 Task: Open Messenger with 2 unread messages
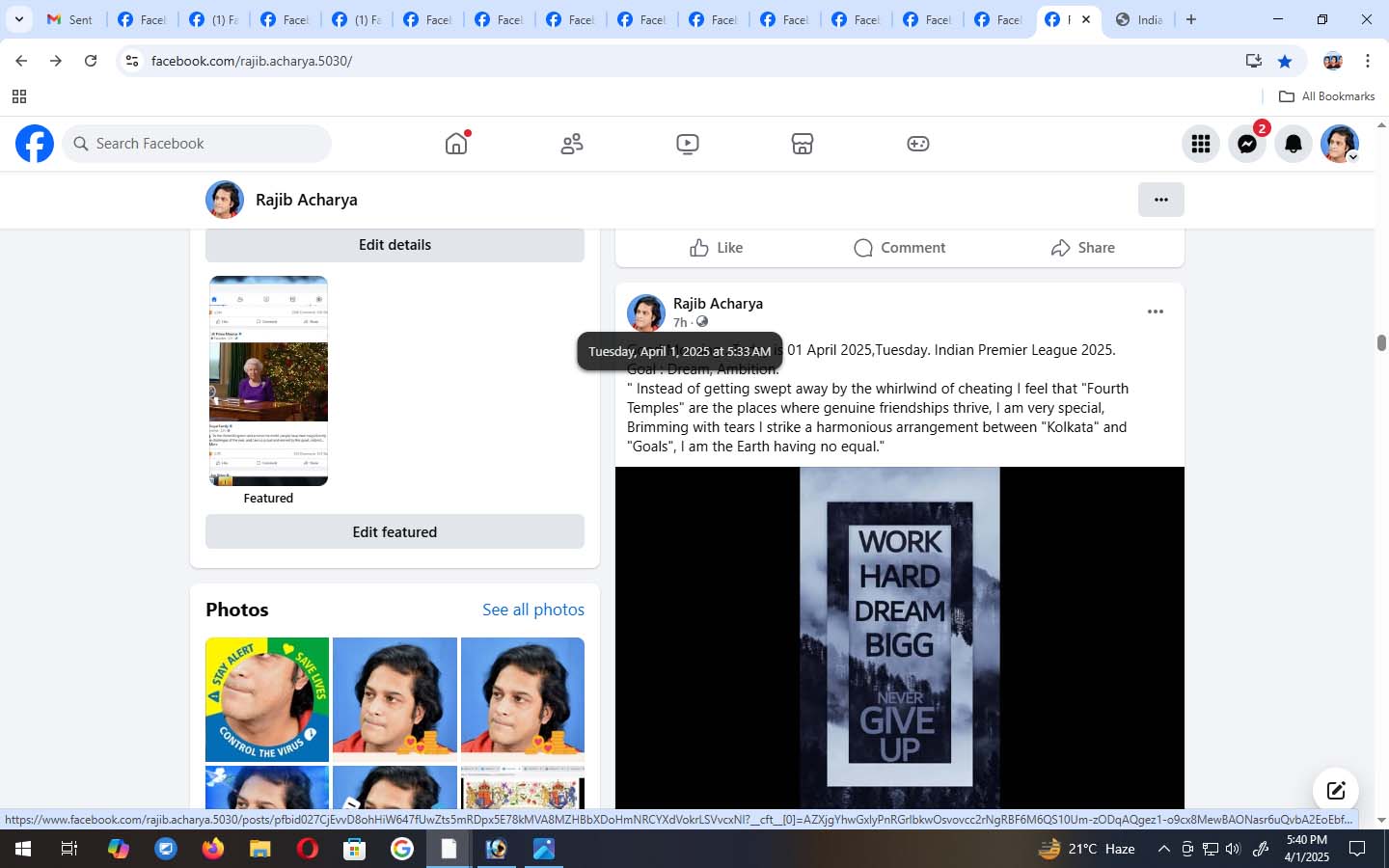click(1247, 144)
